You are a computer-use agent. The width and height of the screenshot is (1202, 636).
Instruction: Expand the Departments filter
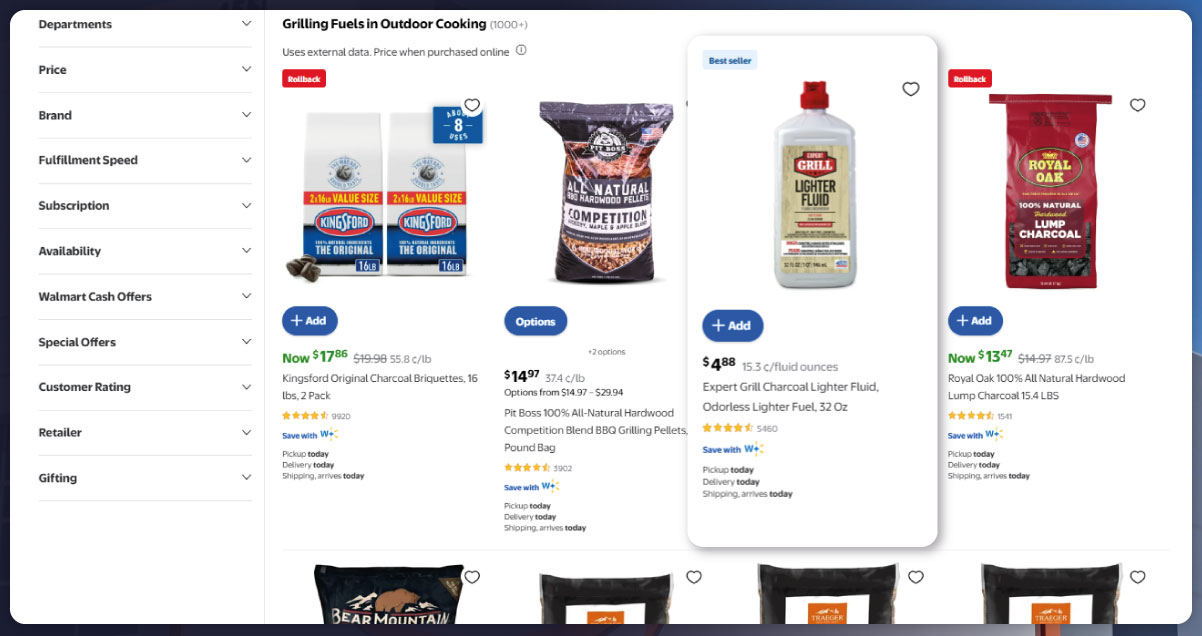click(145, 24)
